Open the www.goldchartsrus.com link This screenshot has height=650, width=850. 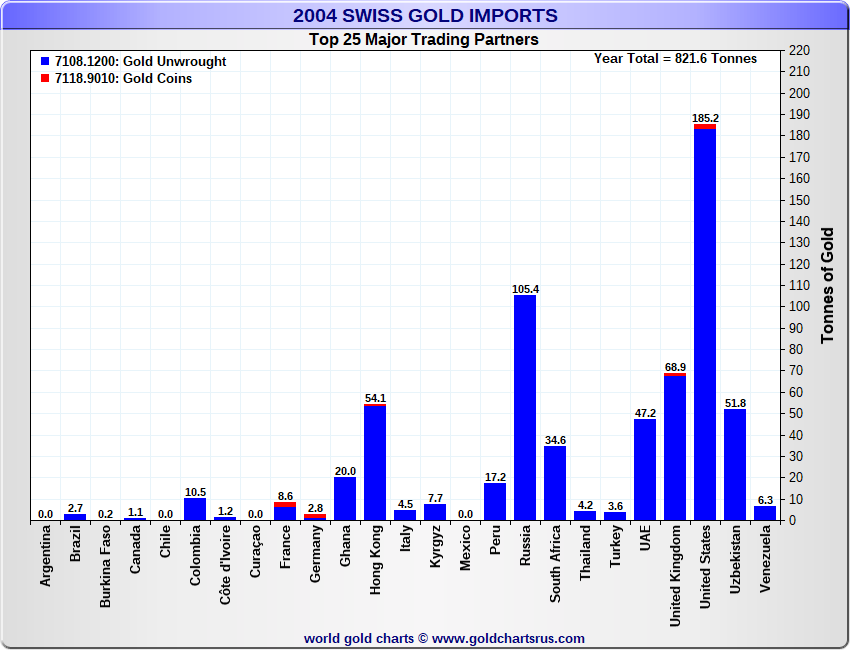coord(508,639)
